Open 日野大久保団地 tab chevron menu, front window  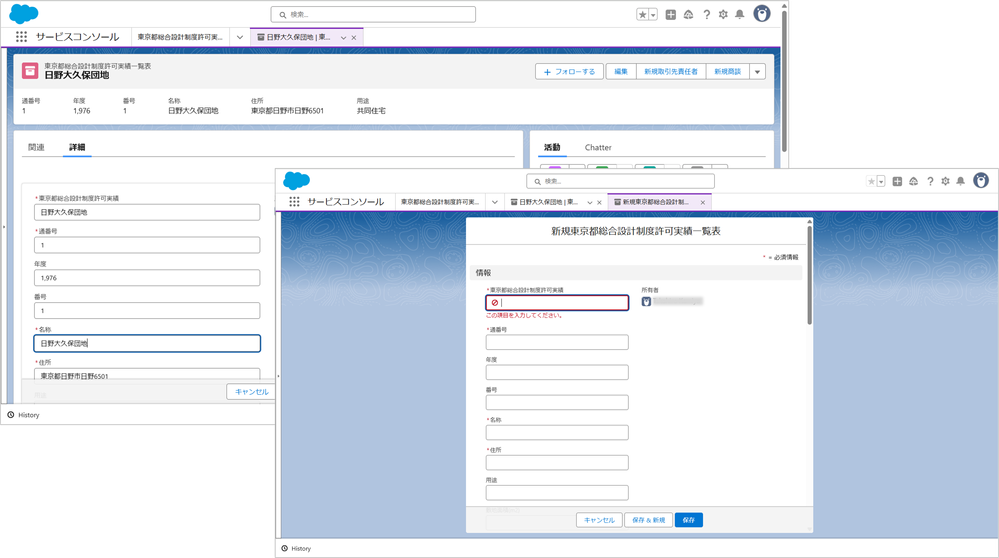pyautogui.click(x=589, y=203)
